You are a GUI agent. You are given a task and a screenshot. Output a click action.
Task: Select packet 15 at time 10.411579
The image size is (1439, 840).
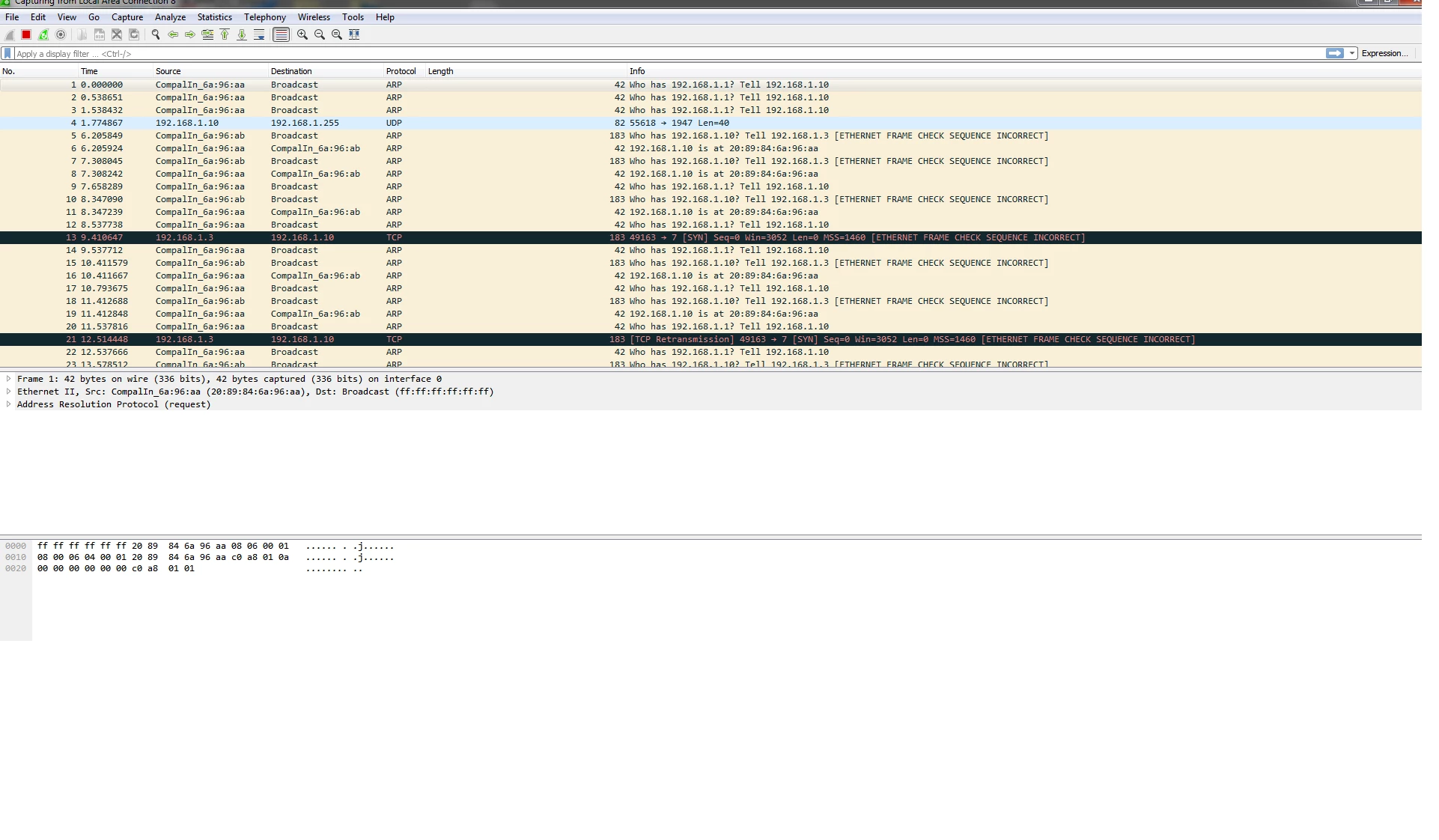pos(711,263)
